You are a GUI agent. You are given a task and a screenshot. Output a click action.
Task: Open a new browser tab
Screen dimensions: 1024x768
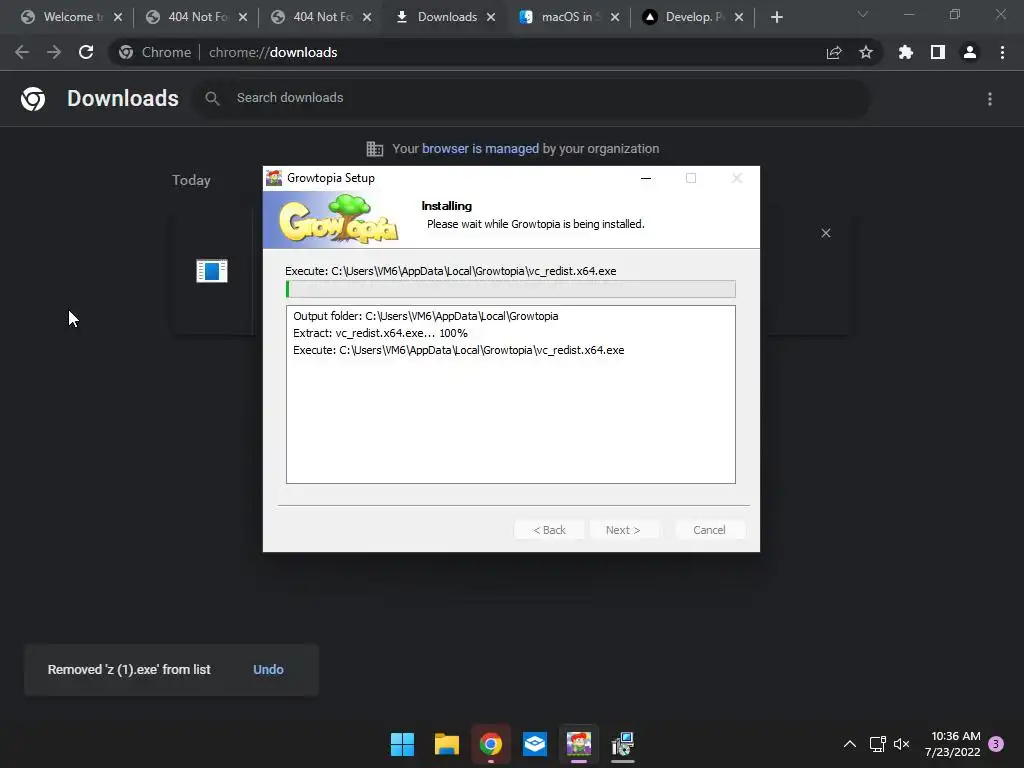point(776,17)
